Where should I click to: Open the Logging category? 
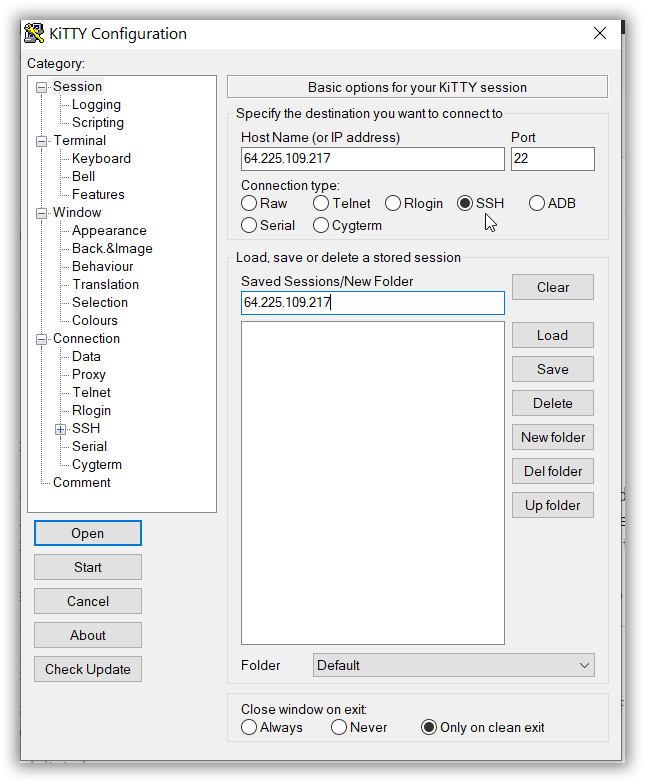pyautogui.click(x=96, y=104)
